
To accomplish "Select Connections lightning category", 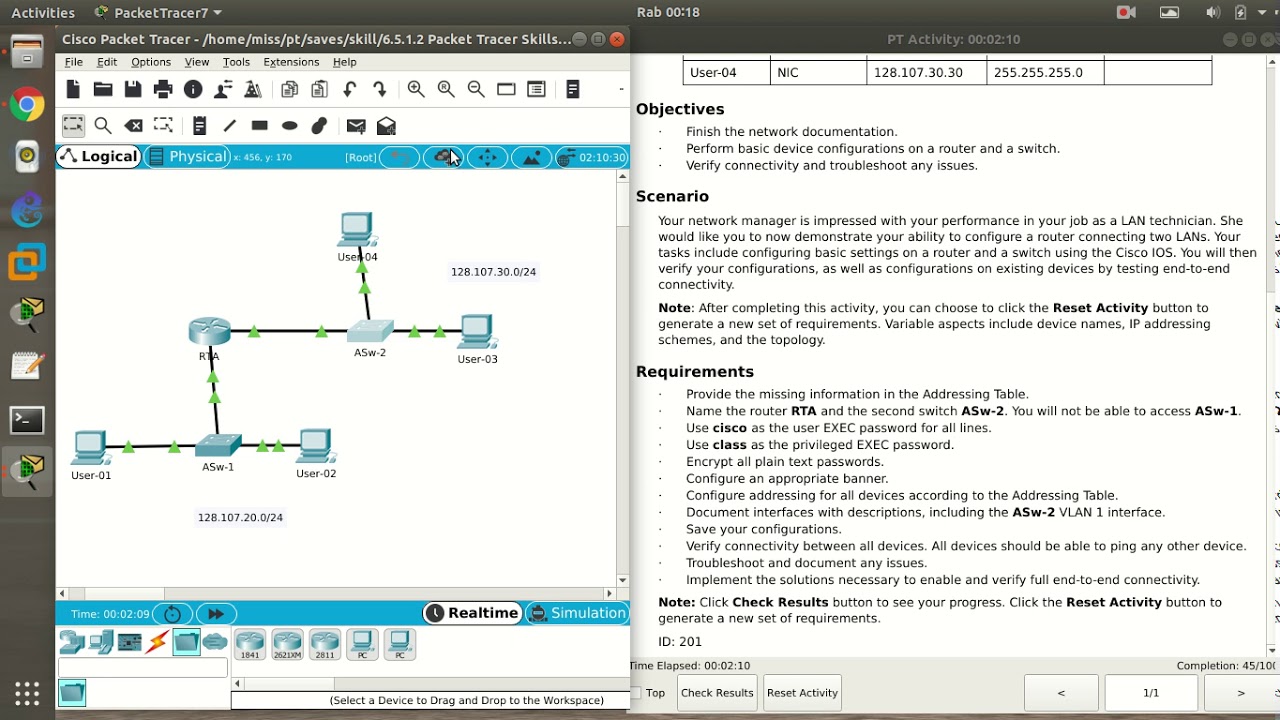I will coord(157,642).
